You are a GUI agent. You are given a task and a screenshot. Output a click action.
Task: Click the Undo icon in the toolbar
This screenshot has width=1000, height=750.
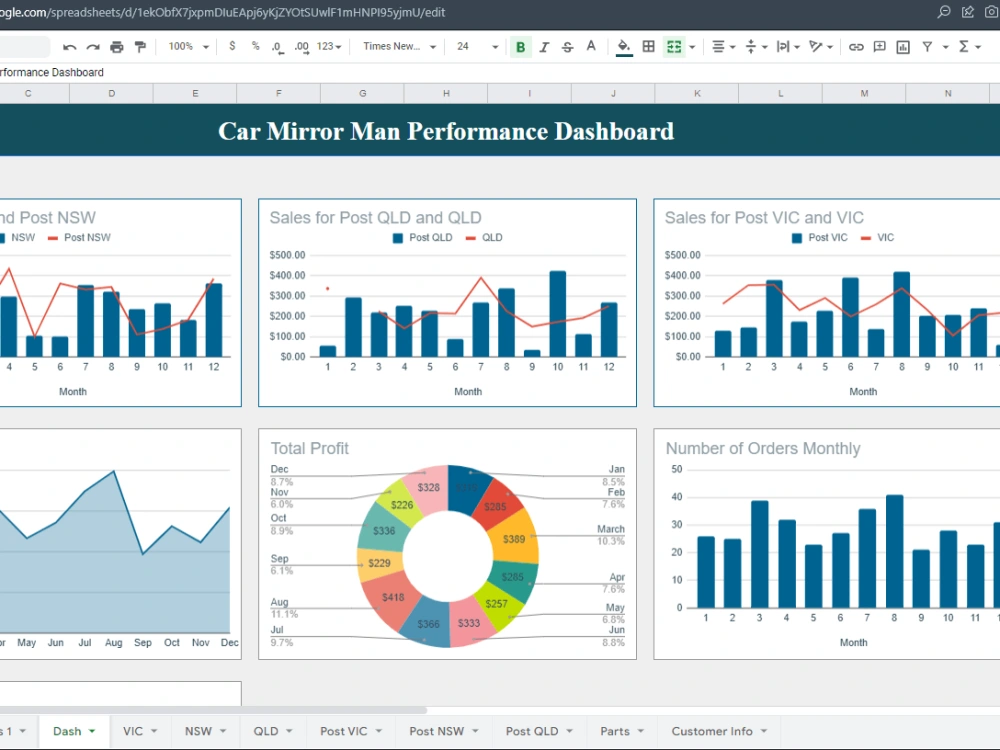tap(68, 46)
